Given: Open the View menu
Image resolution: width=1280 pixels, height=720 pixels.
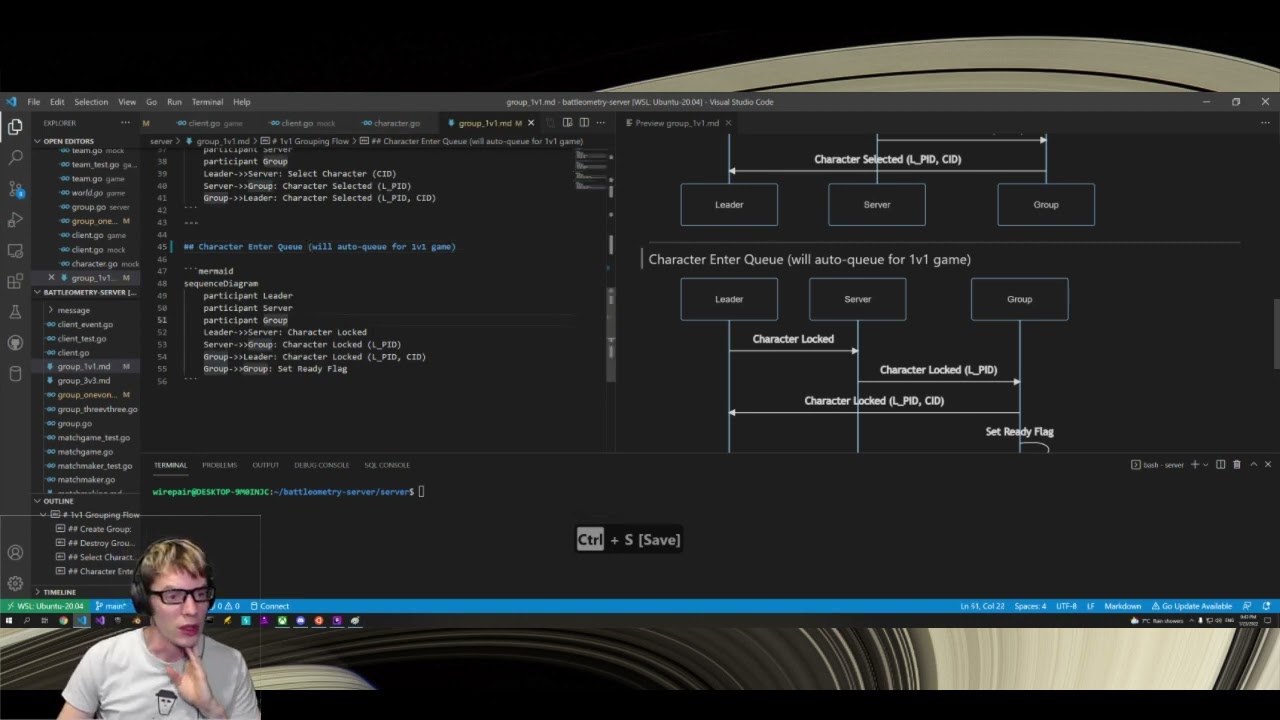Looking at the screenshot, I should 127,102.
